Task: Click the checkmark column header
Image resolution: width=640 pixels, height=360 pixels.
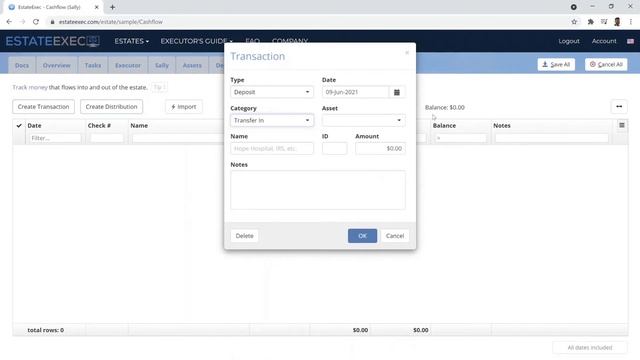Action: (19, 125)
